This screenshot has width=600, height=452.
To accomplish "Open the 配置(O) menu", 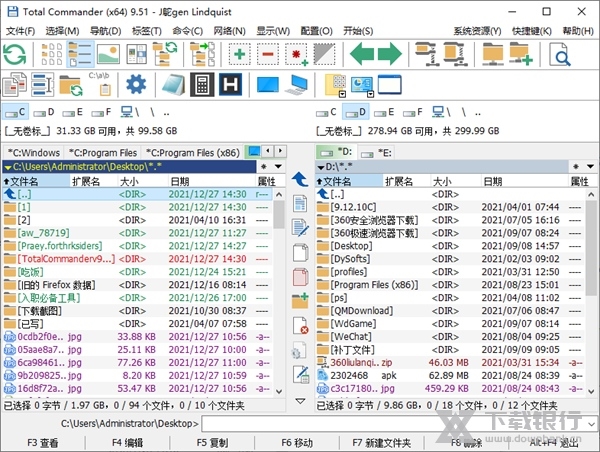I will click(x=316, y=31).
